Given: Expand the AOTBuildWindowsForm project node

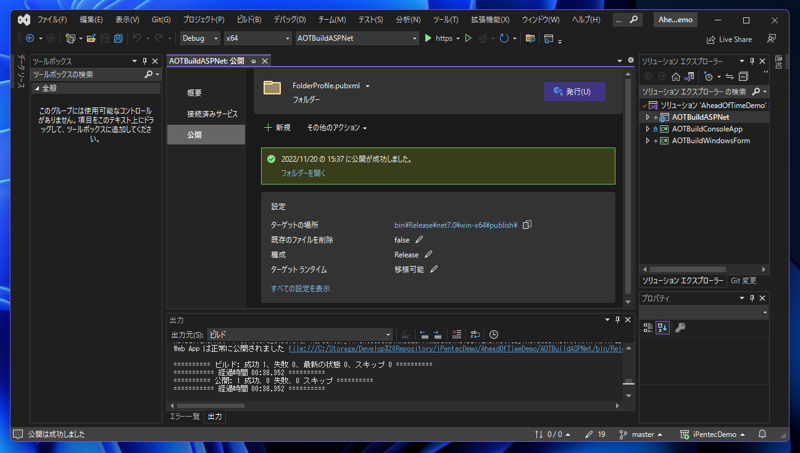Looking at the screenshot, I should click(x=647, y=141).
